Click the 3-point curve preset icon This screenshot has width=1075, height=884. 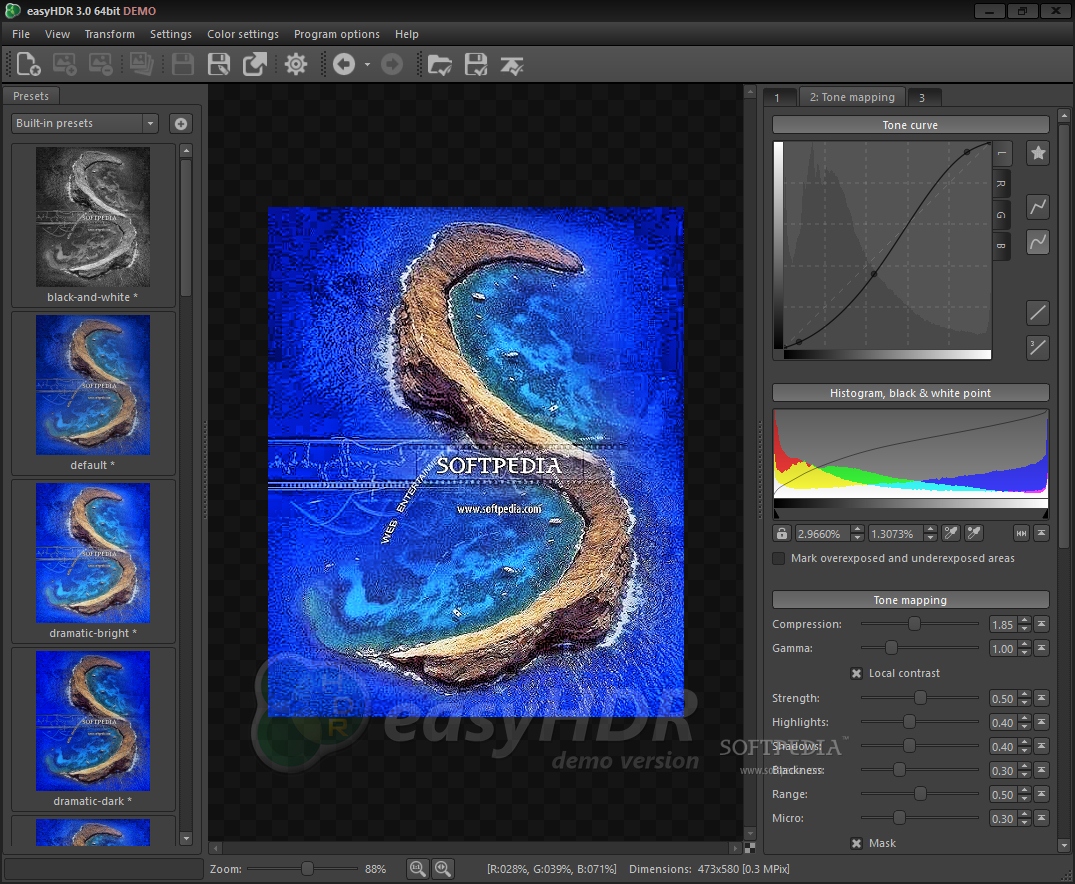(x=1038, y=348)
